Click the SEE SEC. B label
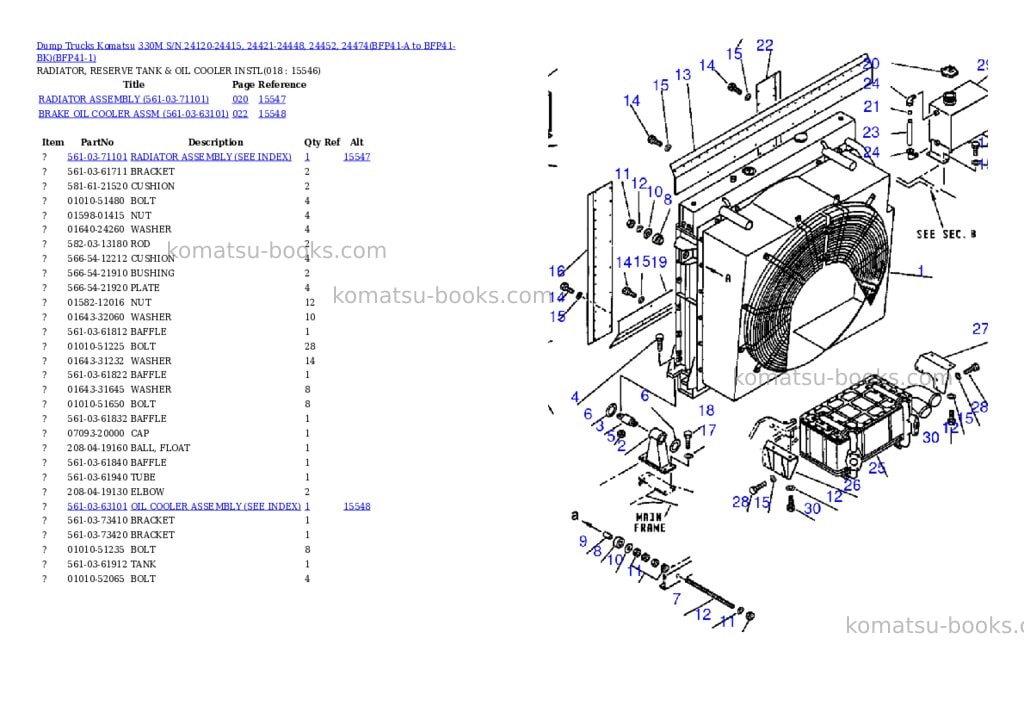The width and height of the screenshot is (1024, 725). coord(946,234)
